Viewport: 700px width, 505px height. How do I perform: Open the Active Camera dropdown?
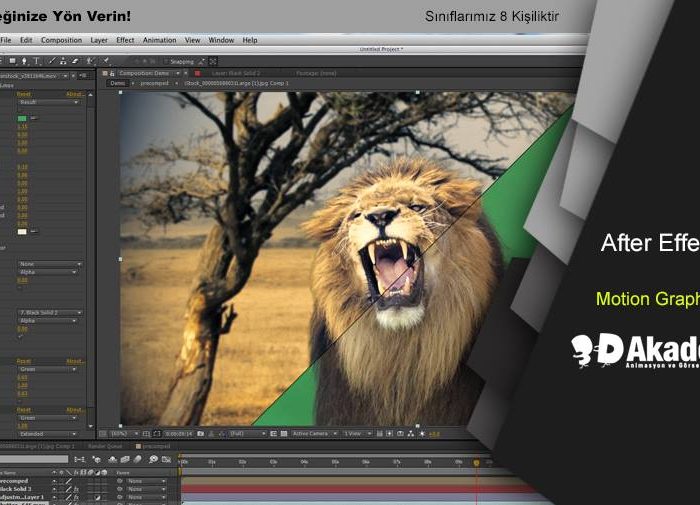click(314, 434)
